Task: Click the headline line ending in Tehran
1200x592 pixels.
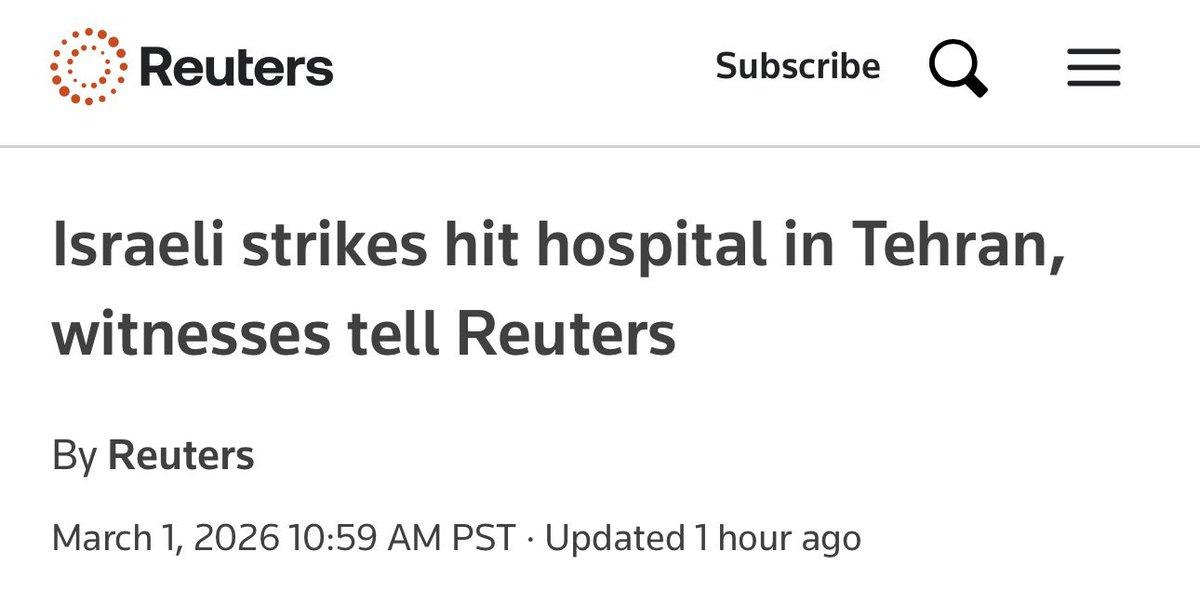Action: pyautogui.click(x=557, y=247)
